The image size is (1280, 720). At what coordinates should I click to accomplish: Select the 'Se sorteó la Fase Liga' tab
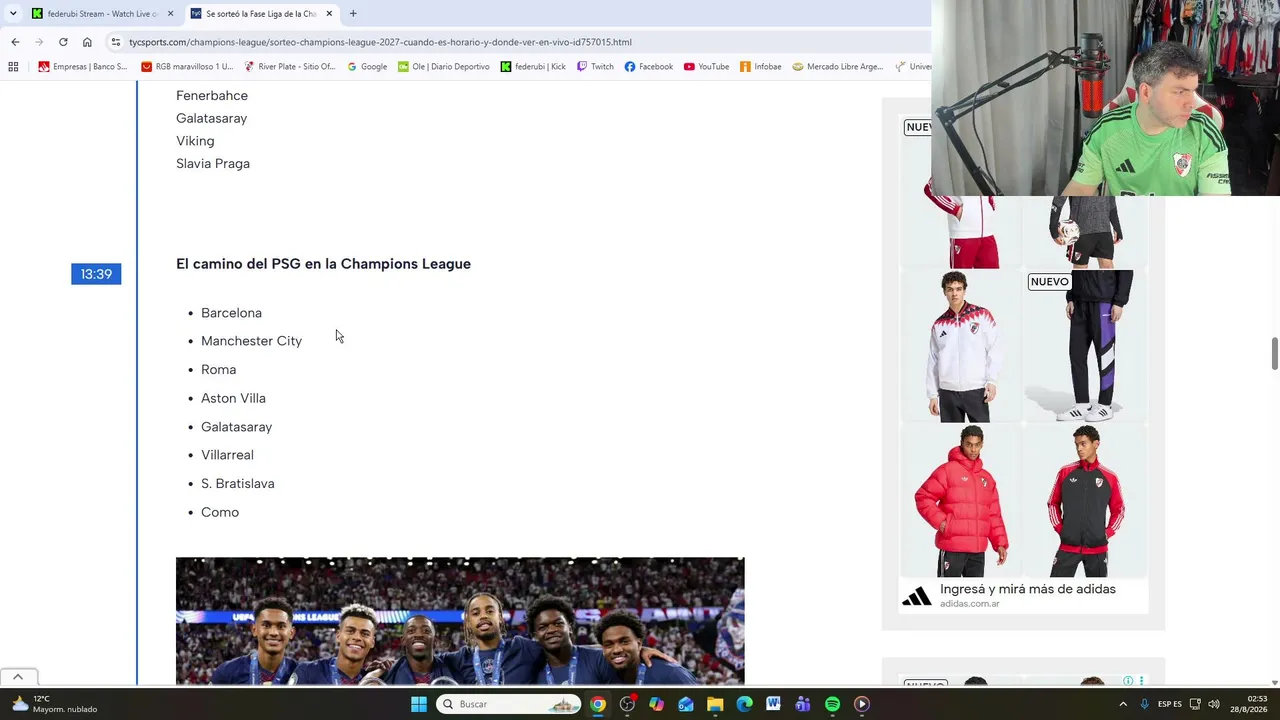coord(261,14)
